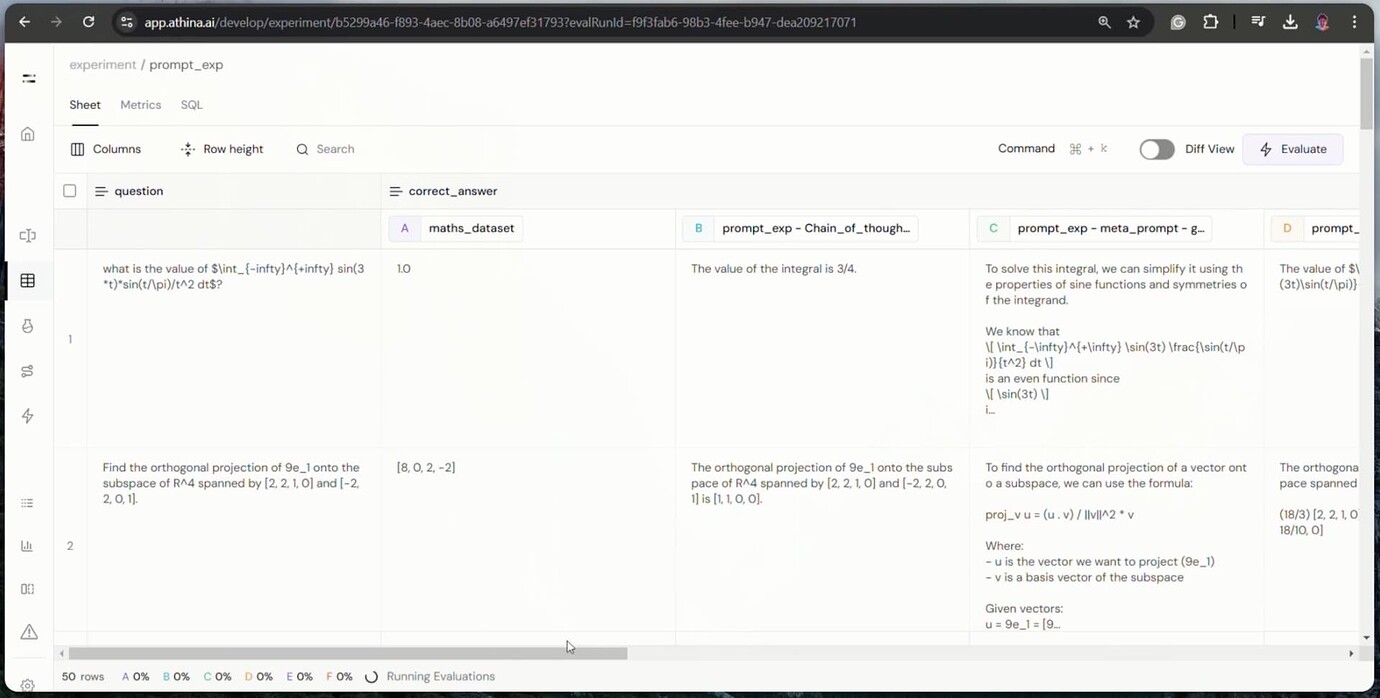Switch to the Metrics tab
The image size is (1380, 698).
[x=141, y=105]
